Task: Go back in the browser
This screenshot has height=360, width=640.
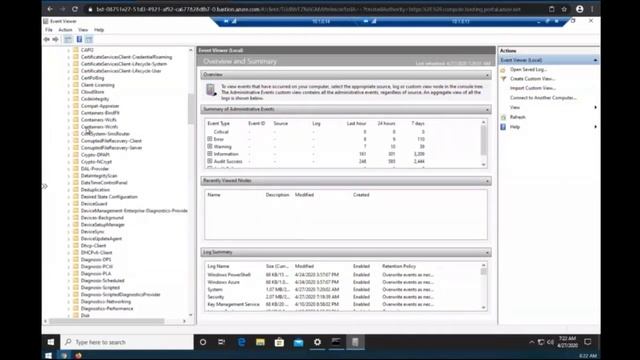Action: coord(50,9)
